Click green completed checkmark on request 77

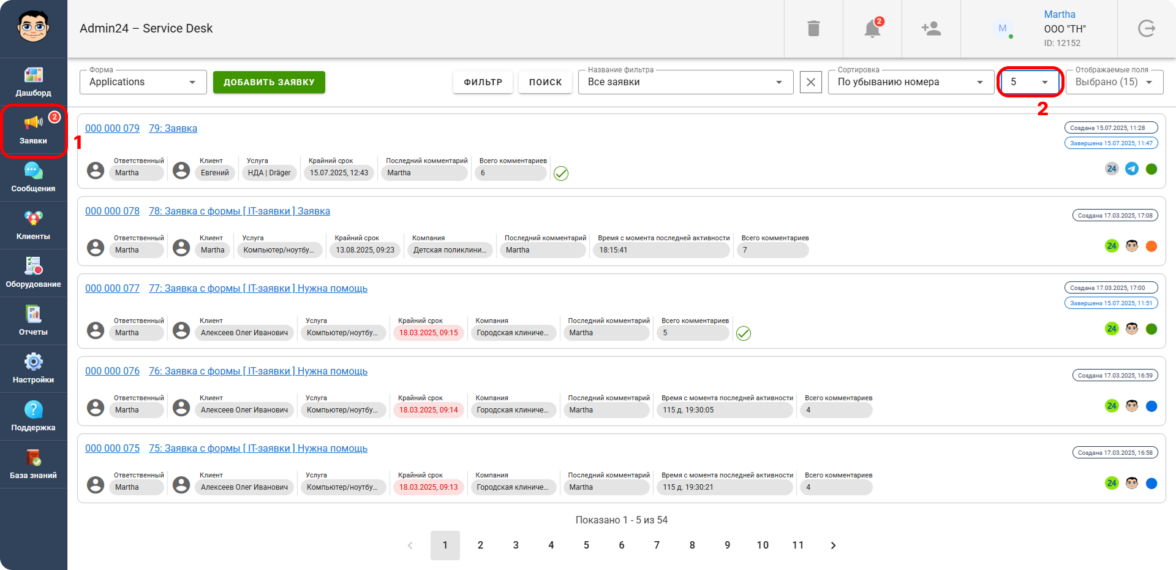pos(743,333)
